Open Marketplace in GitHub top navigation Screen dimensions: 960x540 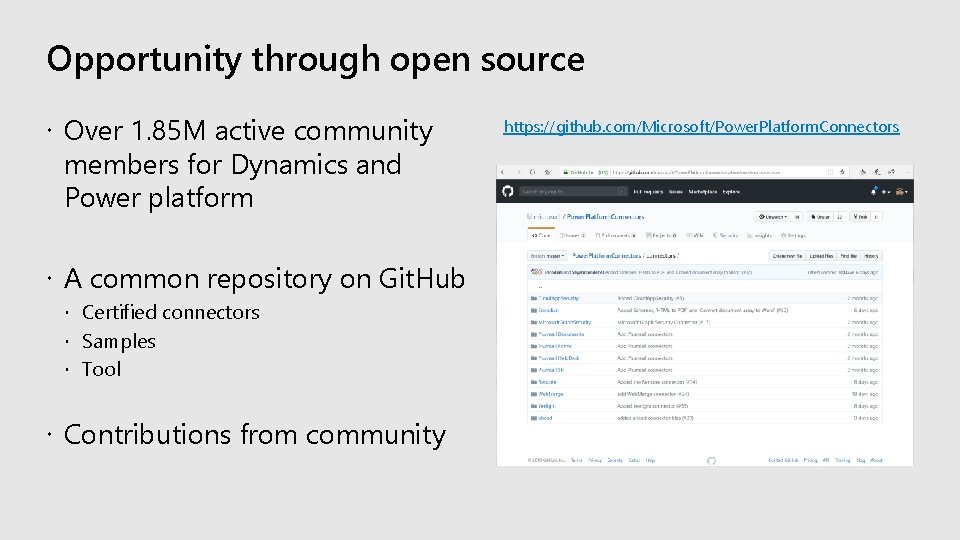[702, 192]
